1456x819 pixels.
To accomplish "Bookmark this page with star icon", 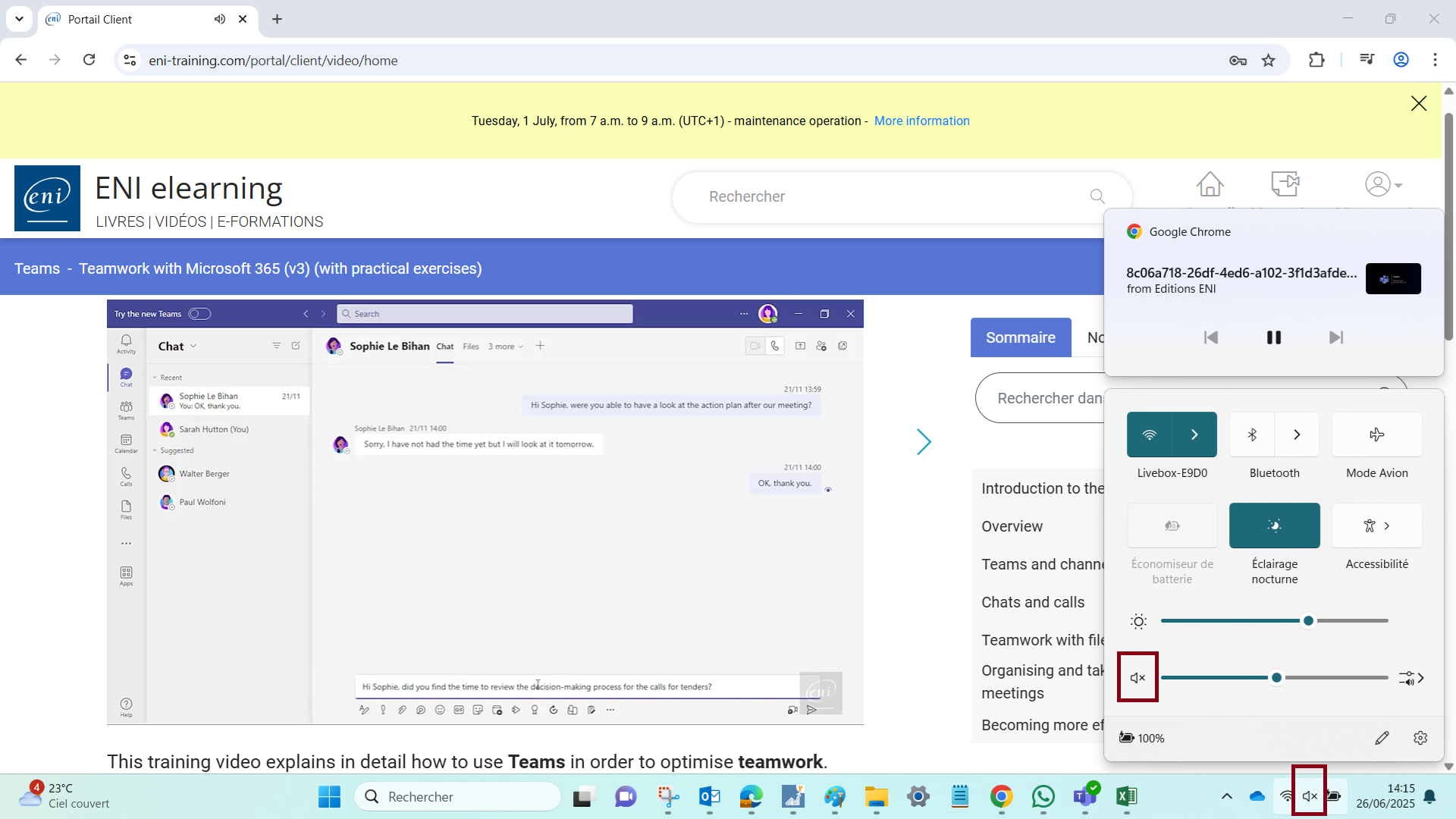I will point(1269,61).
